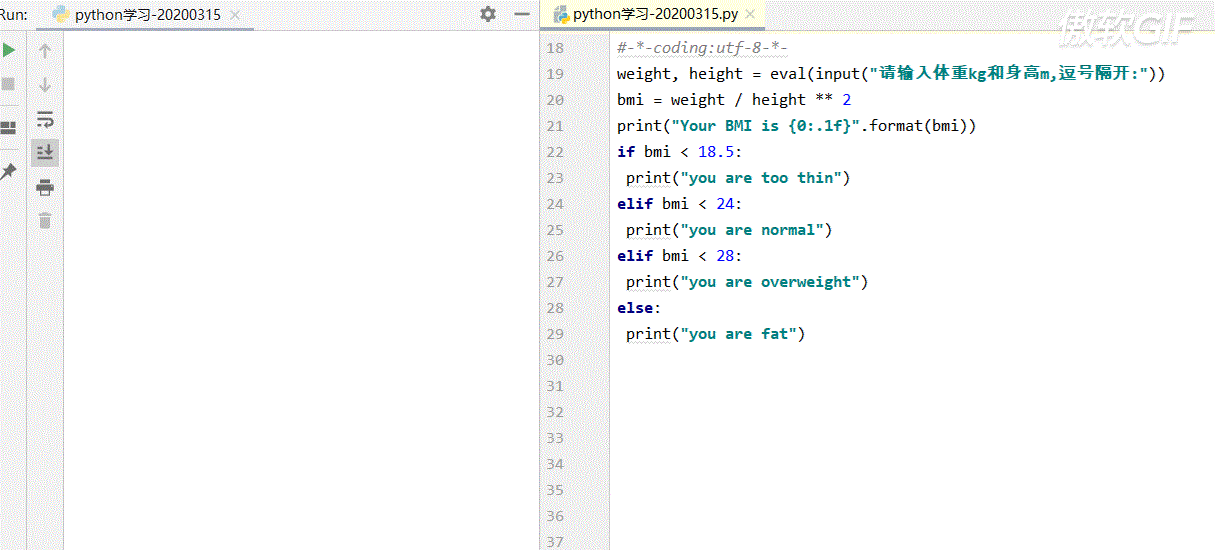
Task: Click the up arrow in the Run console toolbar
Action: [x=45, y=50]
